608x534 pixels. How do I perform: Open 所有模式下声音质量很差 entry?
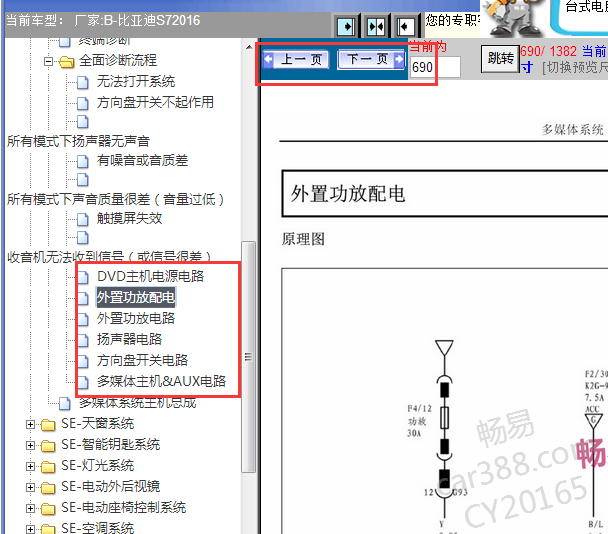116,199
